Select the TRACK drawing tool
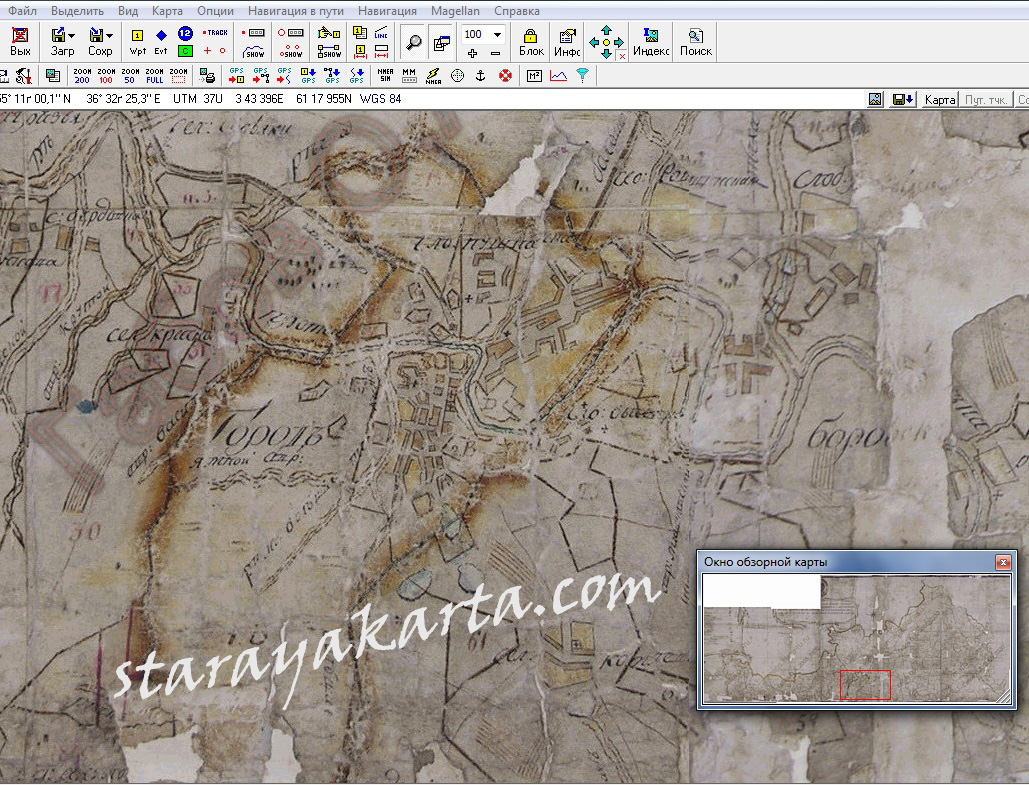Image resolution: width=1029 pixels, height=785 pixels. [215, 32]
